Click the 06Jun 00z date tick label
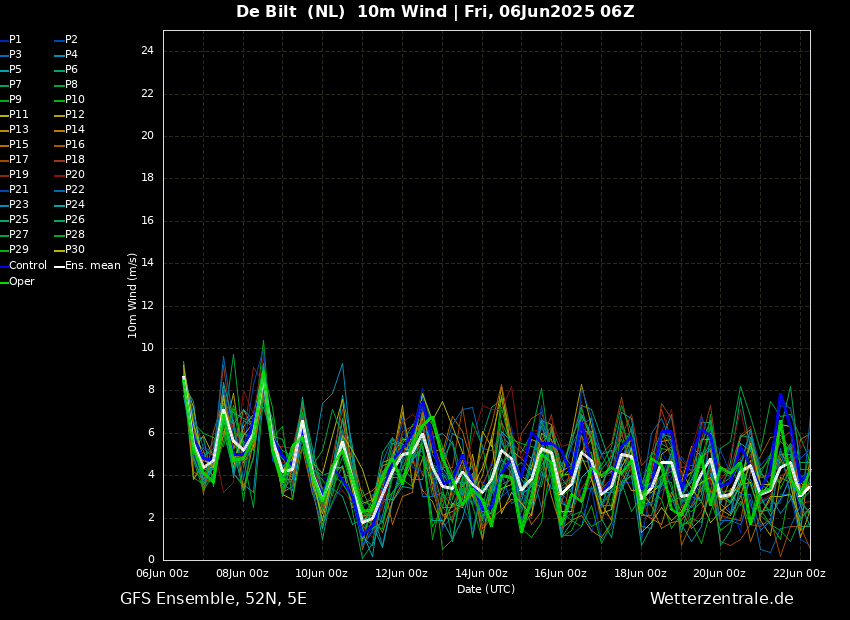This screenshot has width=850, height=620. 163,574
